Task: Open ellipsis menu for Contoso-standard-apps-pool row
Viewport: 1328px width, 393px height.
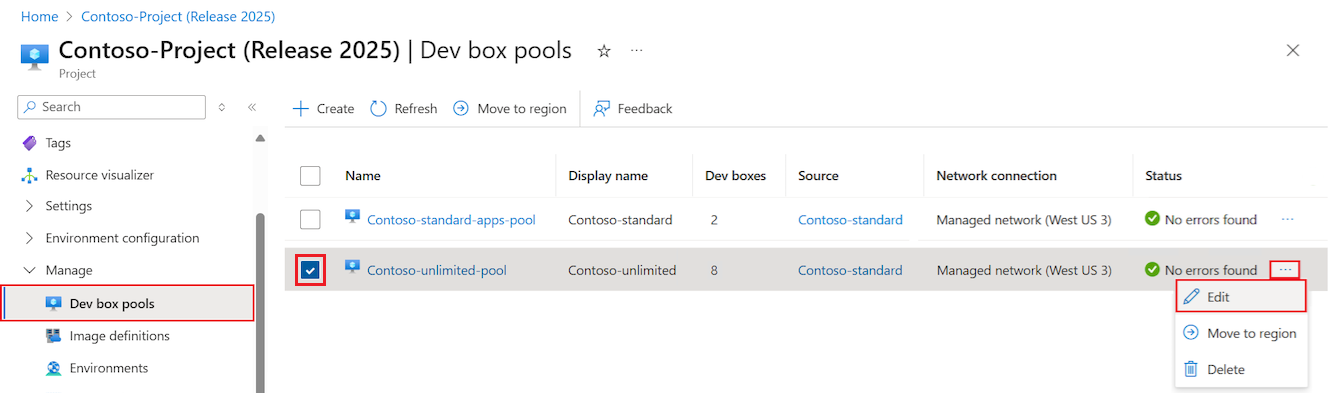Action: coord(1287,219)
